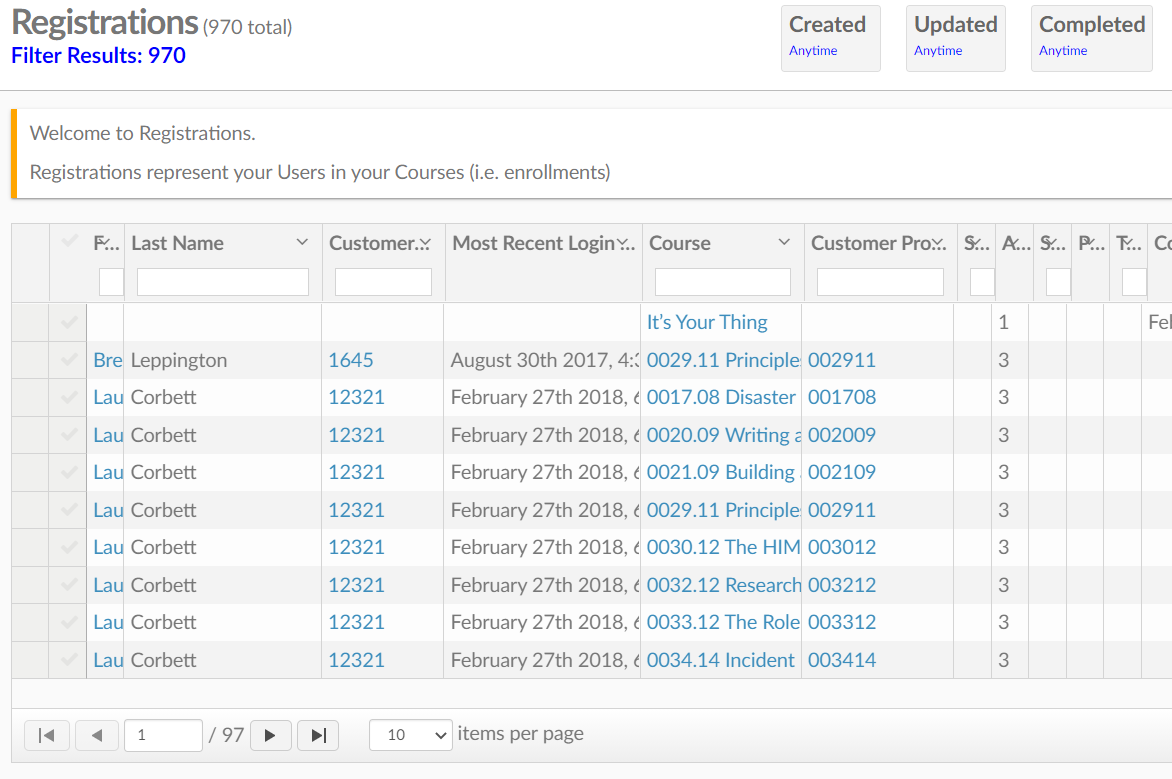The height and width of the screenshot is (779, 1172).
Task: Click the Customer filter field
Action: click(x=383, y=282)
